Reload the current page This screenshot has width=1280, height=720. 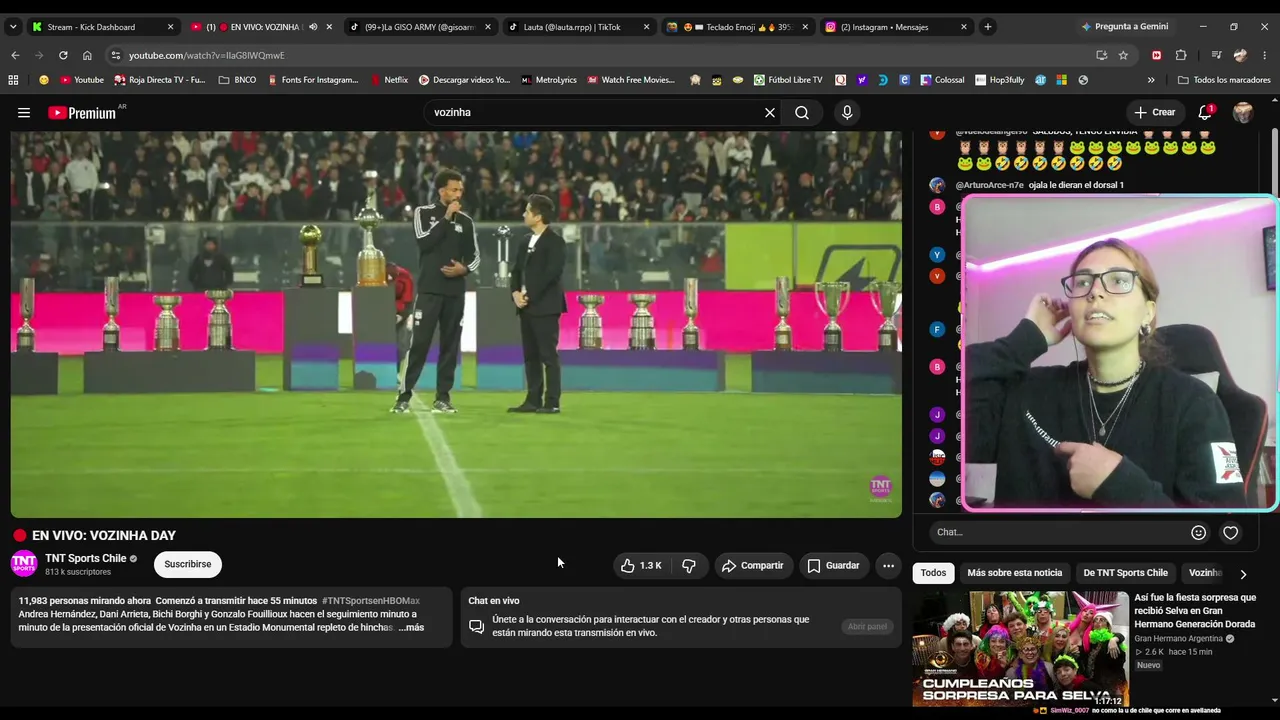click(x=63, y=55)
